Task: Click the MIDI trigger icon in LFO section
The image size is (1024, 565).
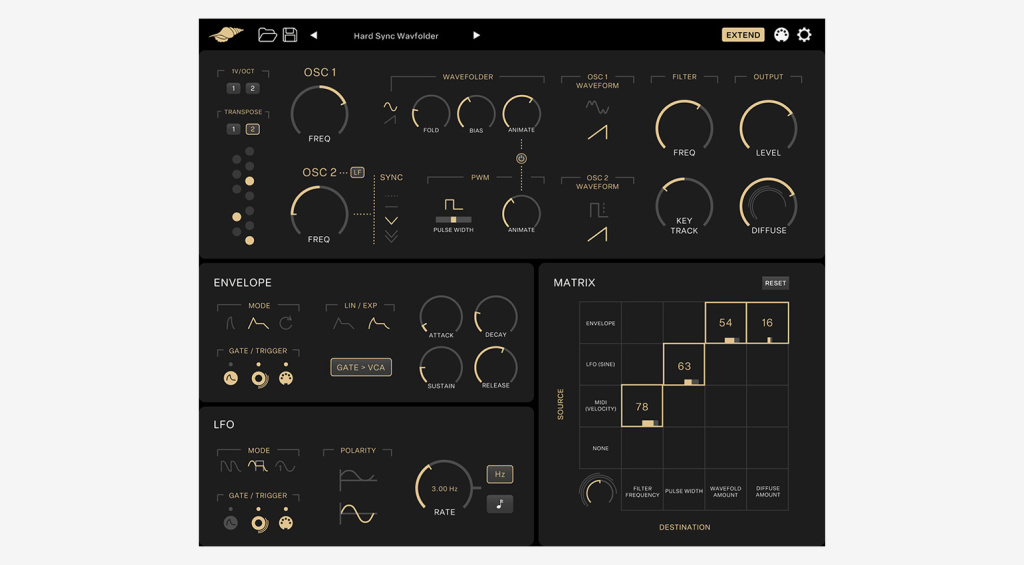Action: tap(286, 522)
